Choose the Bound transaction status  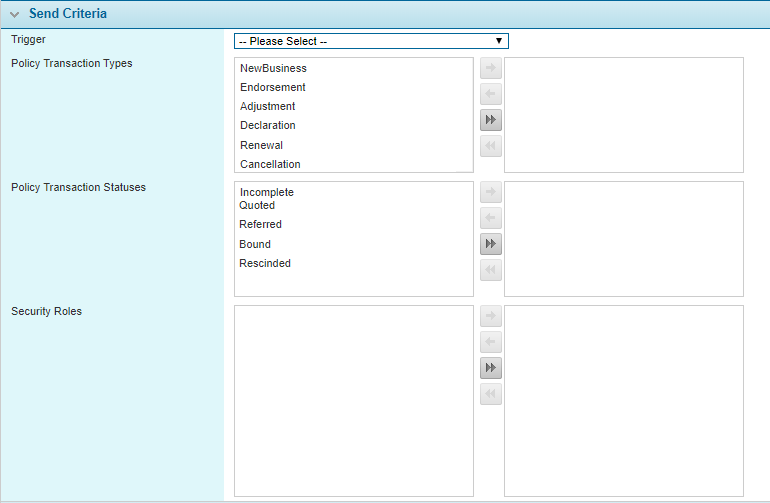point(255,244)
